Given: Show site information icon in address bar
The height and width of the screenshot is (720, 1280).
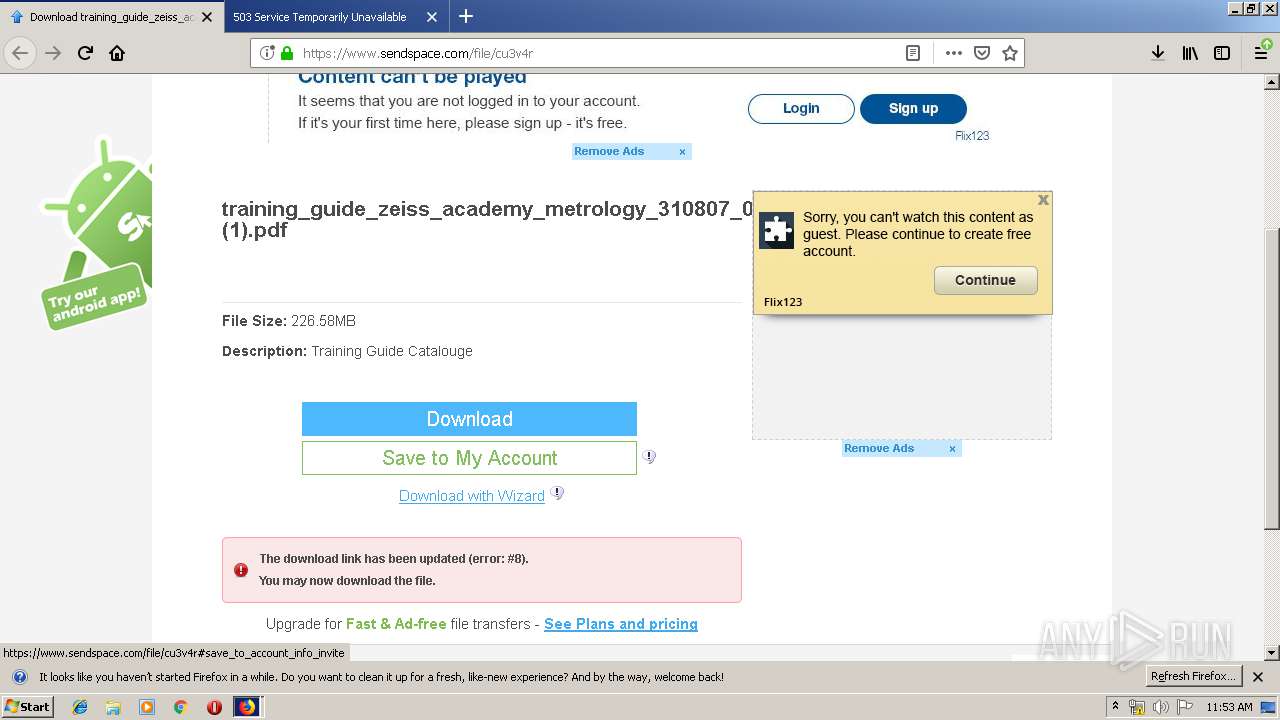Looking at the screenshot, I should point(267,53).
